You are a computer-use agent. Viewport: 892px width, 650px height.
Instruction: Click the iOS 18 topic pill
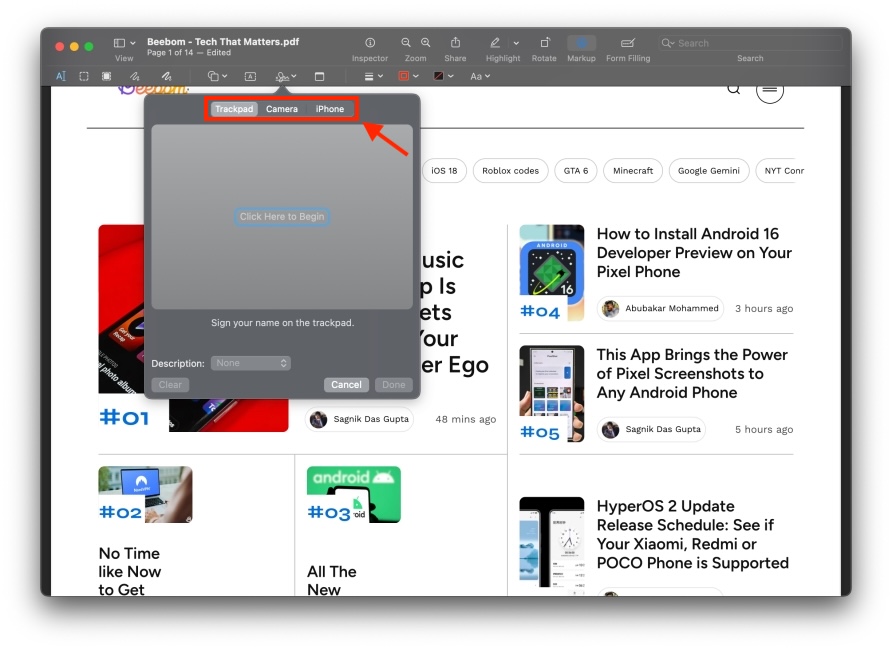(x=444, y=171)
